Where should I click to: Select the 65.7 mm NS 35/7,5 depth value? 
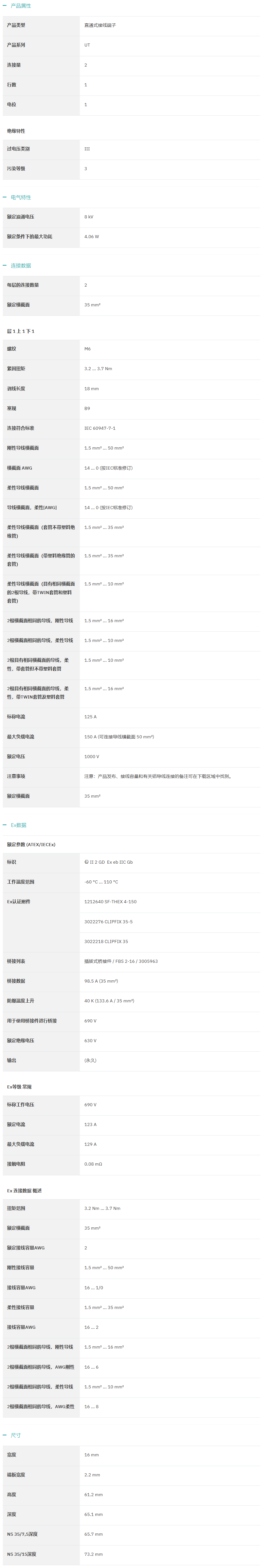(93, 1535)
